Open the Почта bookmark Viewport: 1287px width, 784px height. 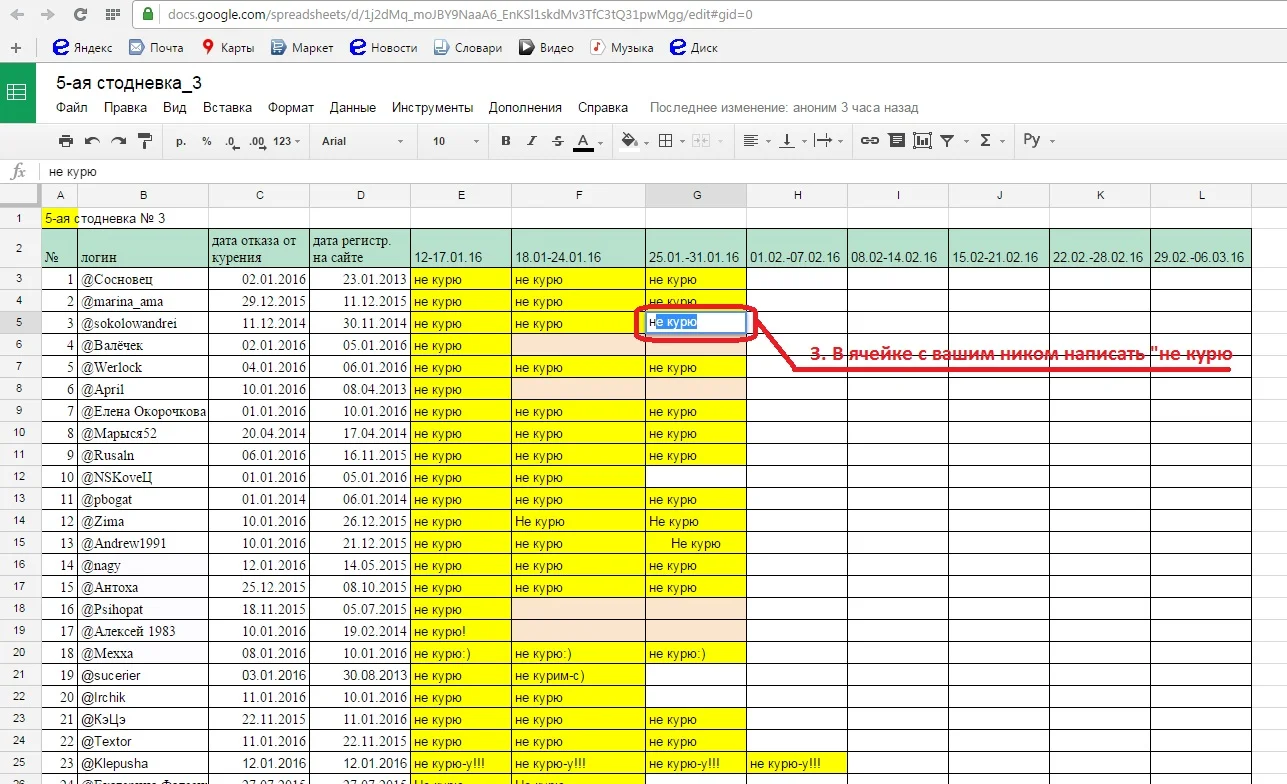pos(155,47)
